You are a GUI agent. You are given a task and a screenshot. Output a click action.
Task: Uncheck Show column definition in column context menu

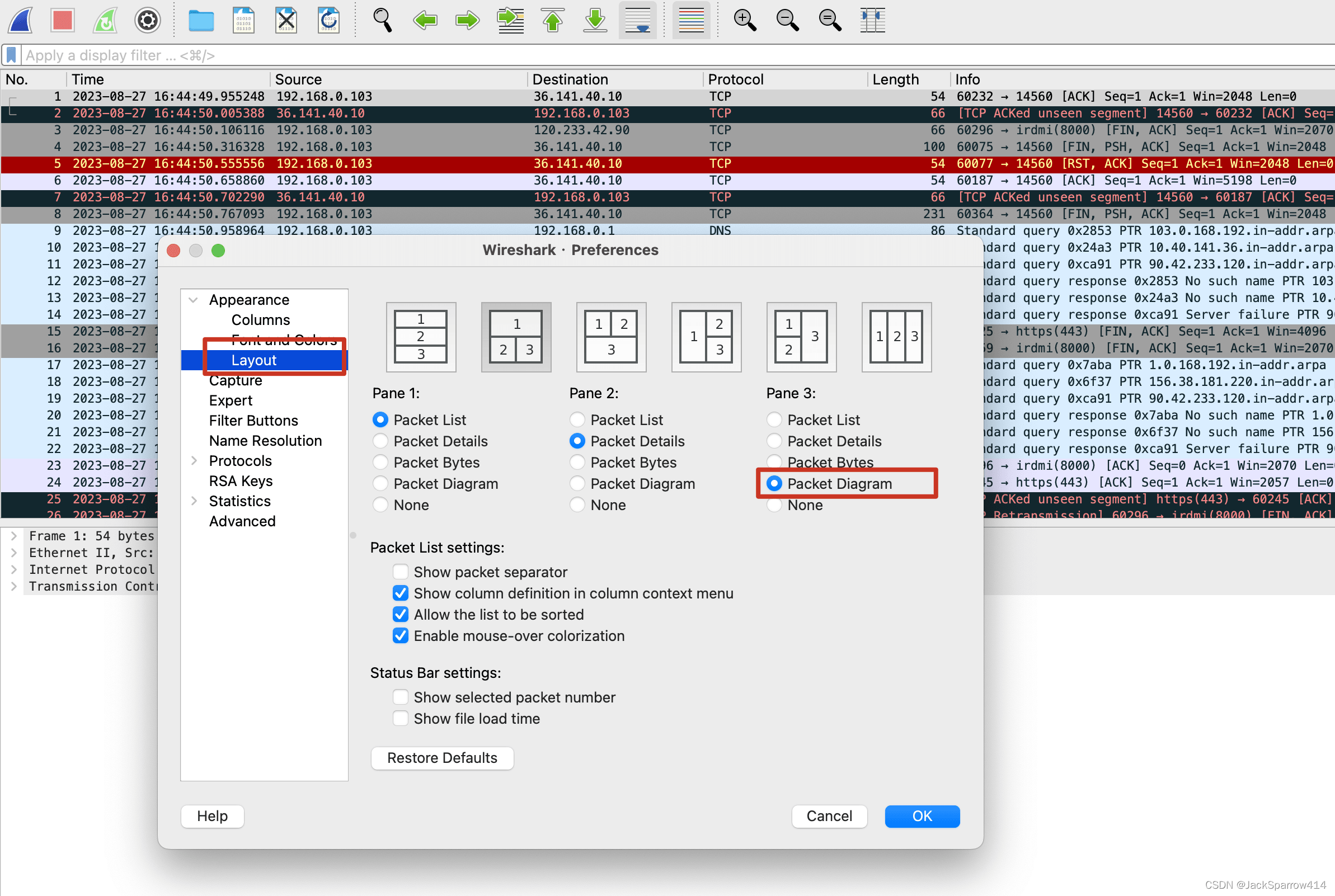click(x=401, y=594)
